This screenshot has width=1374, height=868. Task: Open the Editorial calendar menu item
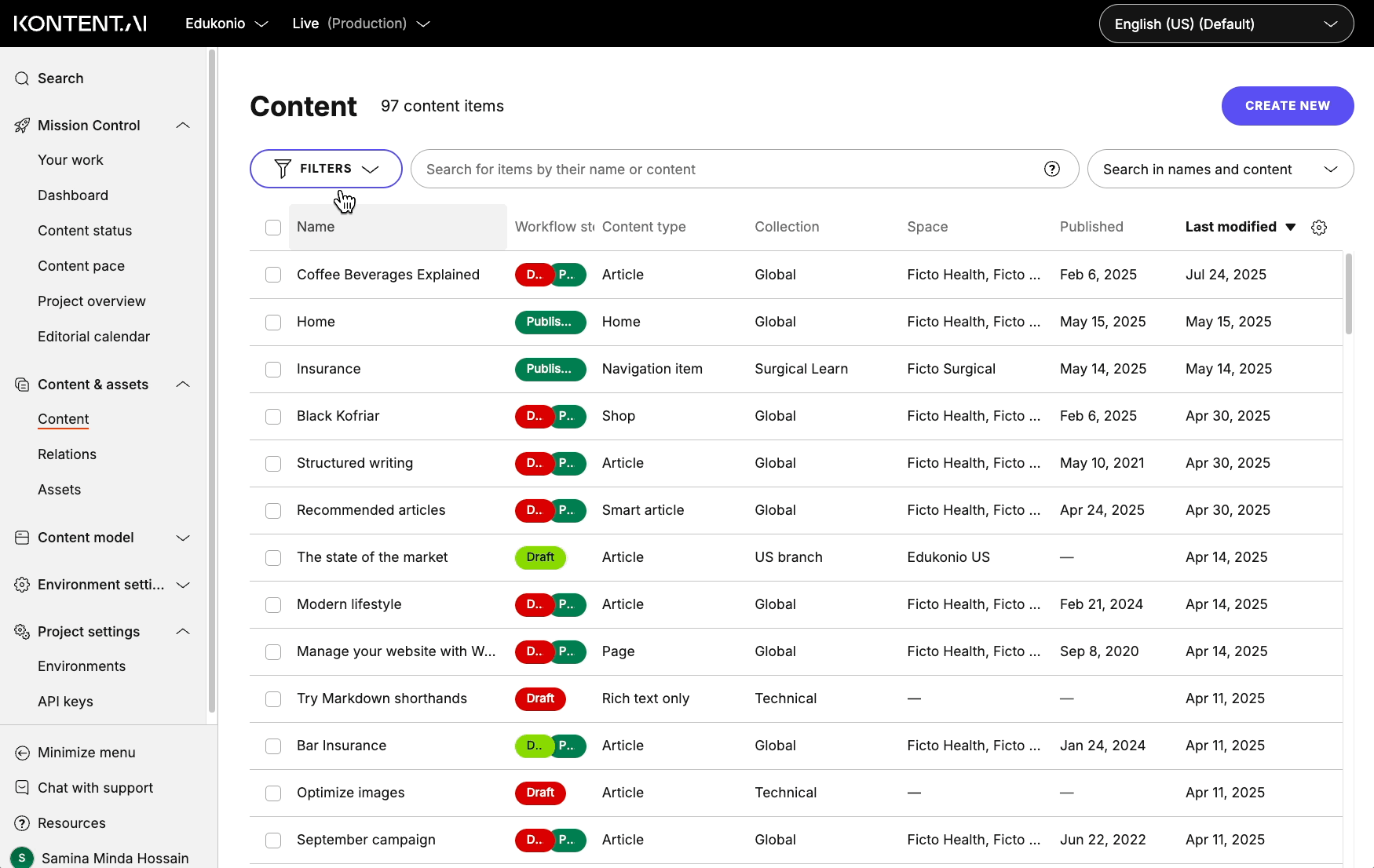[x=93, y=336]
